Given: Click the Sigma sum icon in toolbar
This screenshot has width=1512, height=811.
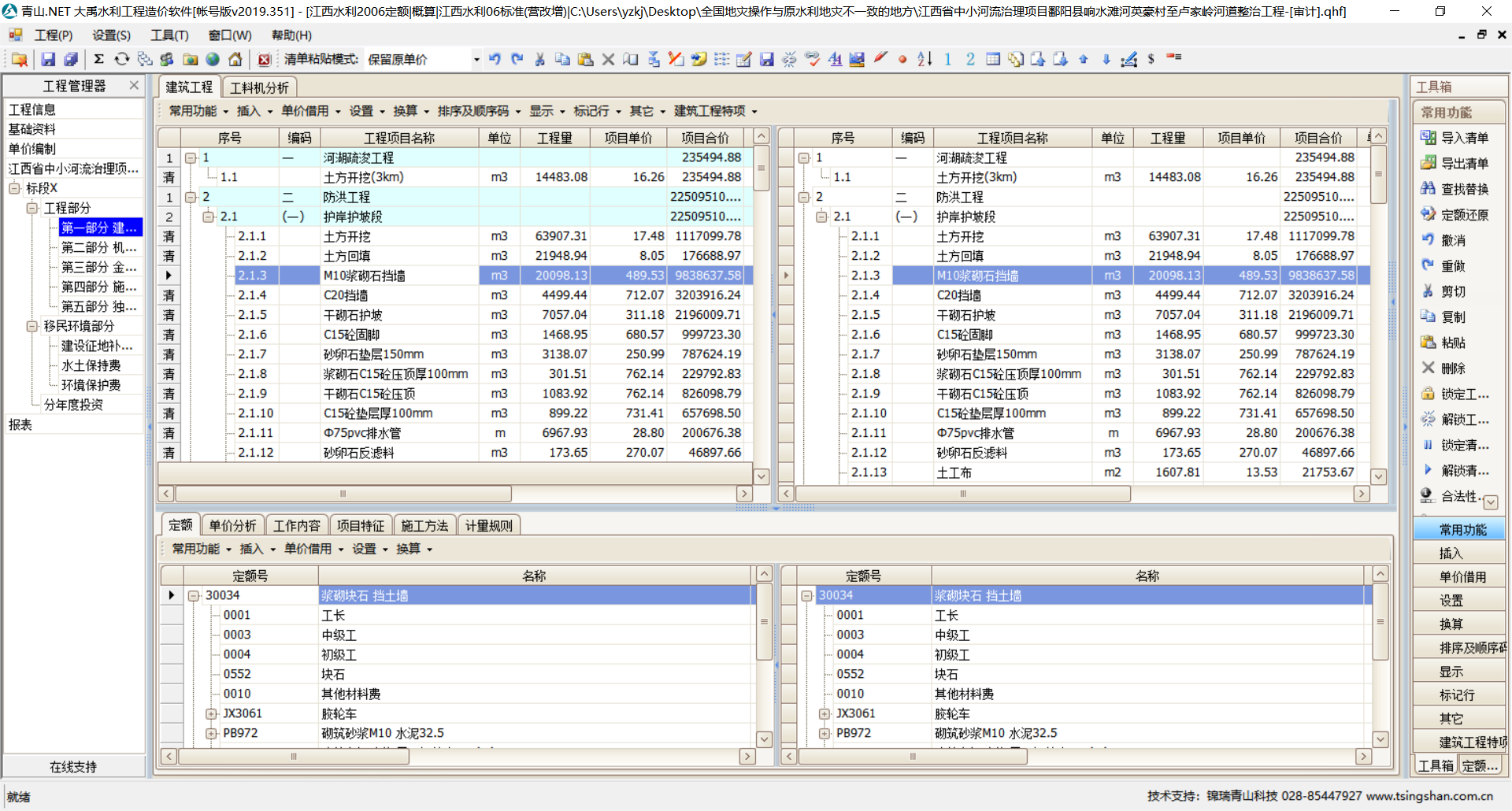Looking at the screenshot, I should 98,59.
